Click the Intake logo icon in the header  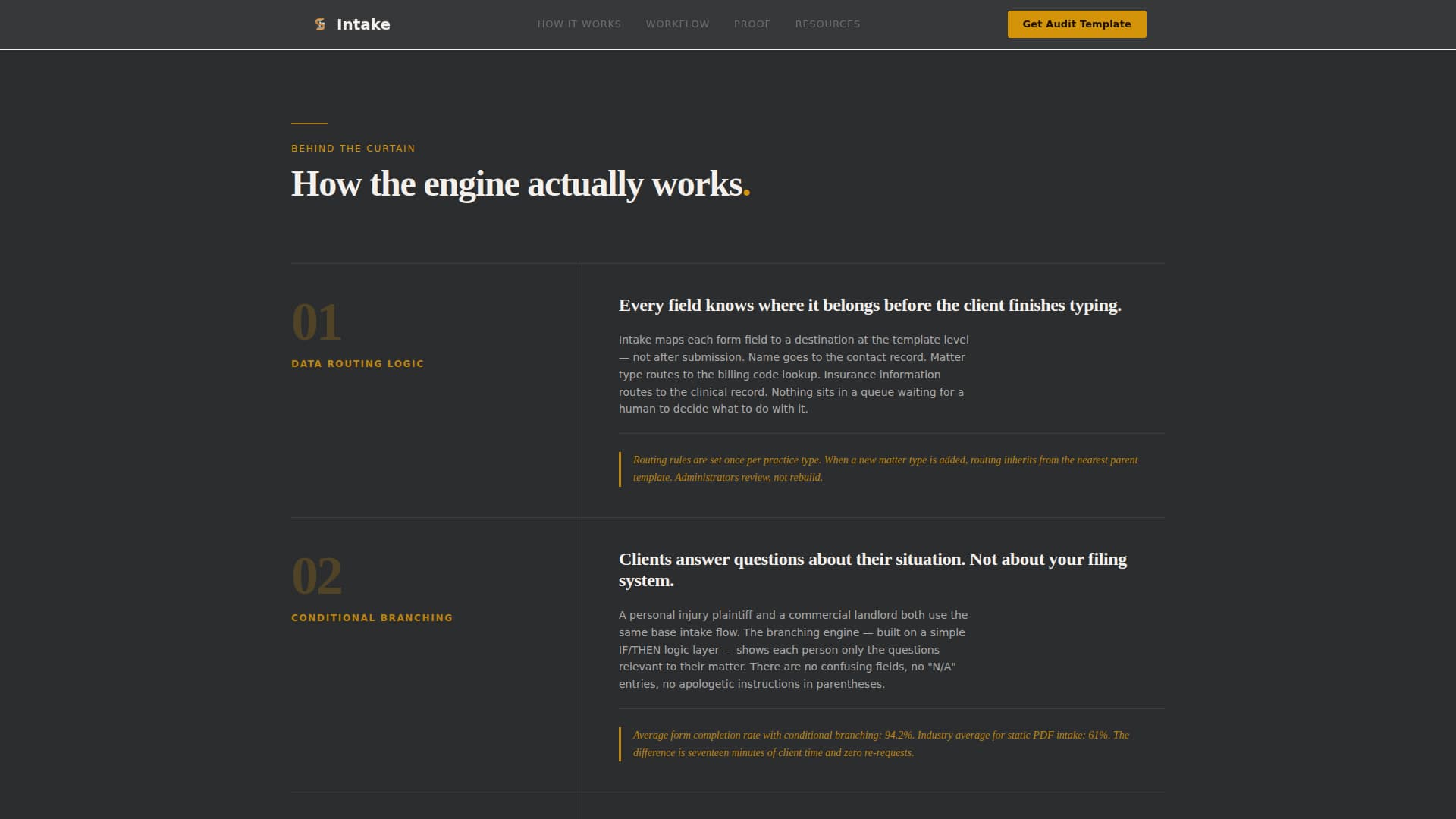(319, 24)
